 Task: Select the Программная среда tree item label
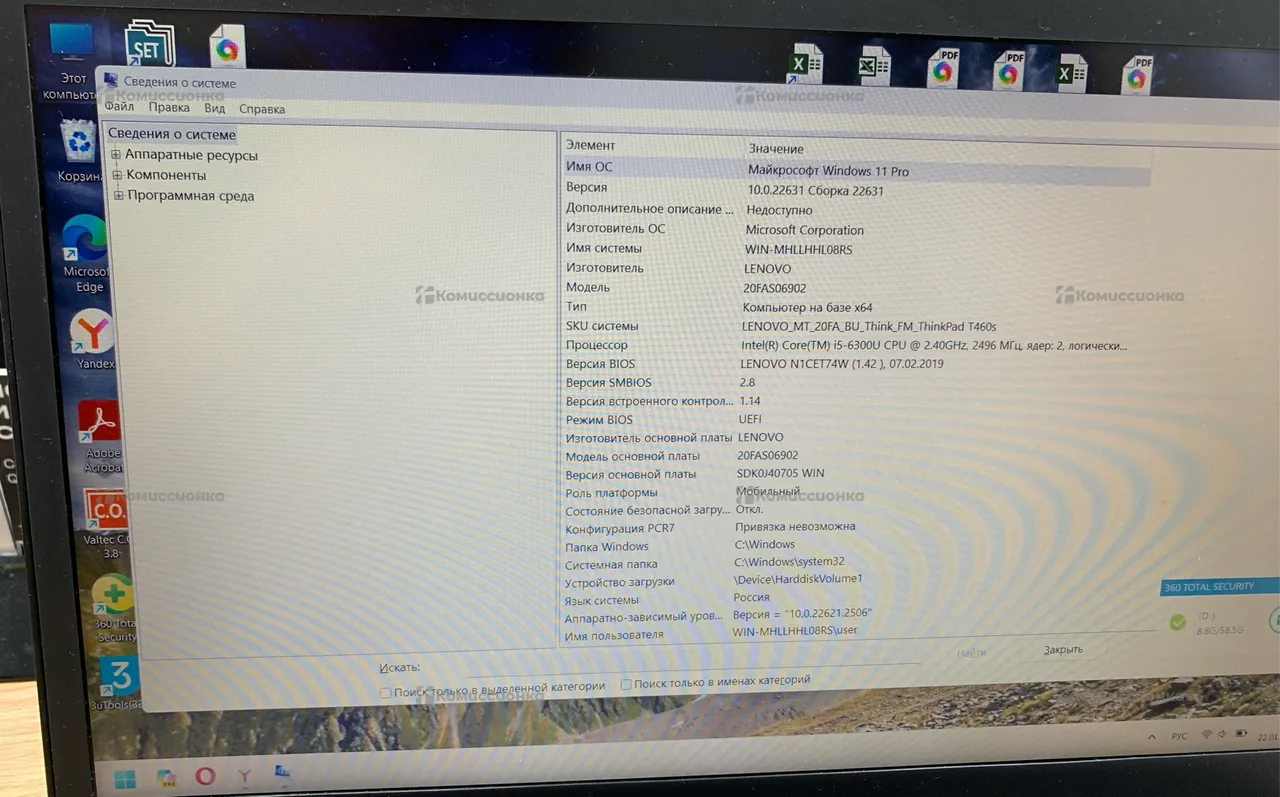coord(191,196)
